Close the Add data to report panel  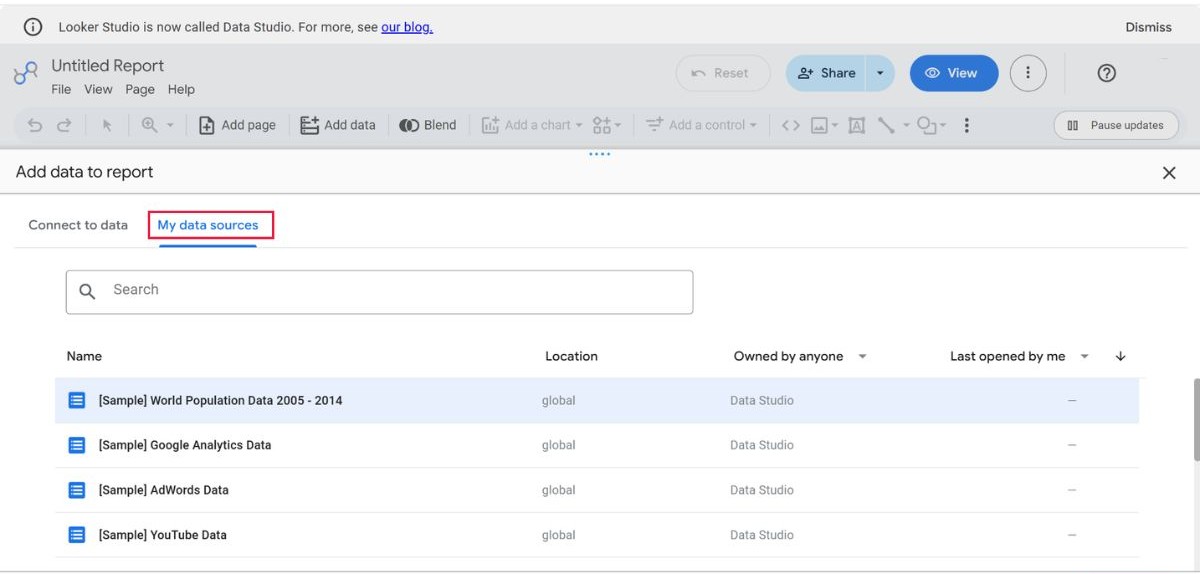pyautogui.click(x=1169, y=173)
